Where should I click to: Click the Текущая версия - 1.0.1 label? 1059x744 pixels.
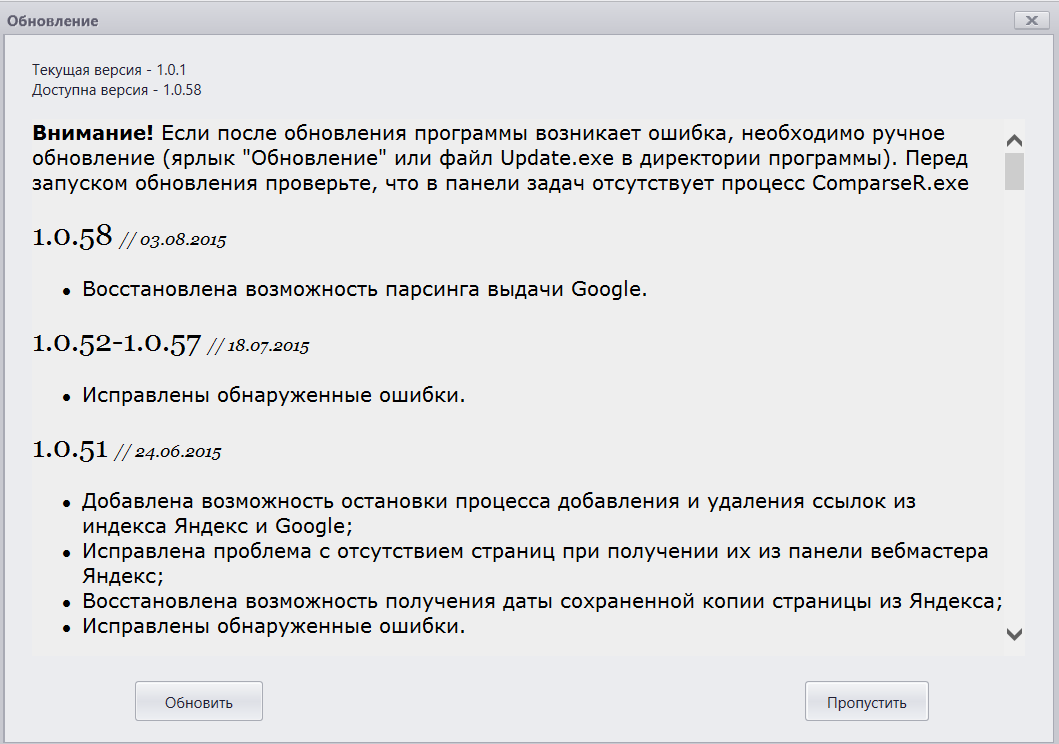coord(109,70)
